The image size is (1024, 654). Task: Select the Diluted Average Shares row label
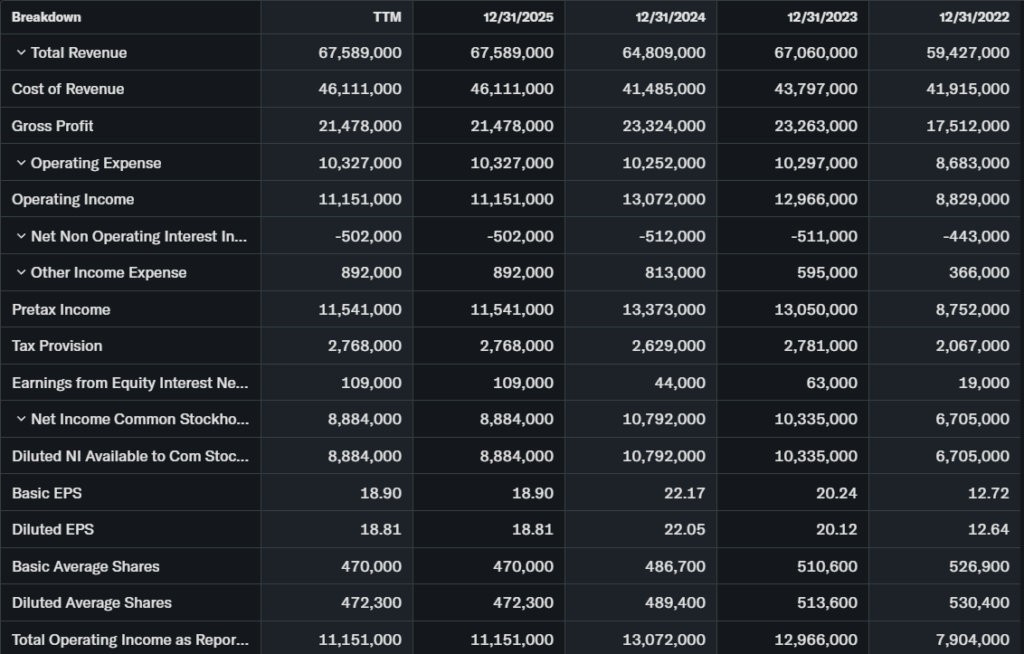click(x=91, y=603)
